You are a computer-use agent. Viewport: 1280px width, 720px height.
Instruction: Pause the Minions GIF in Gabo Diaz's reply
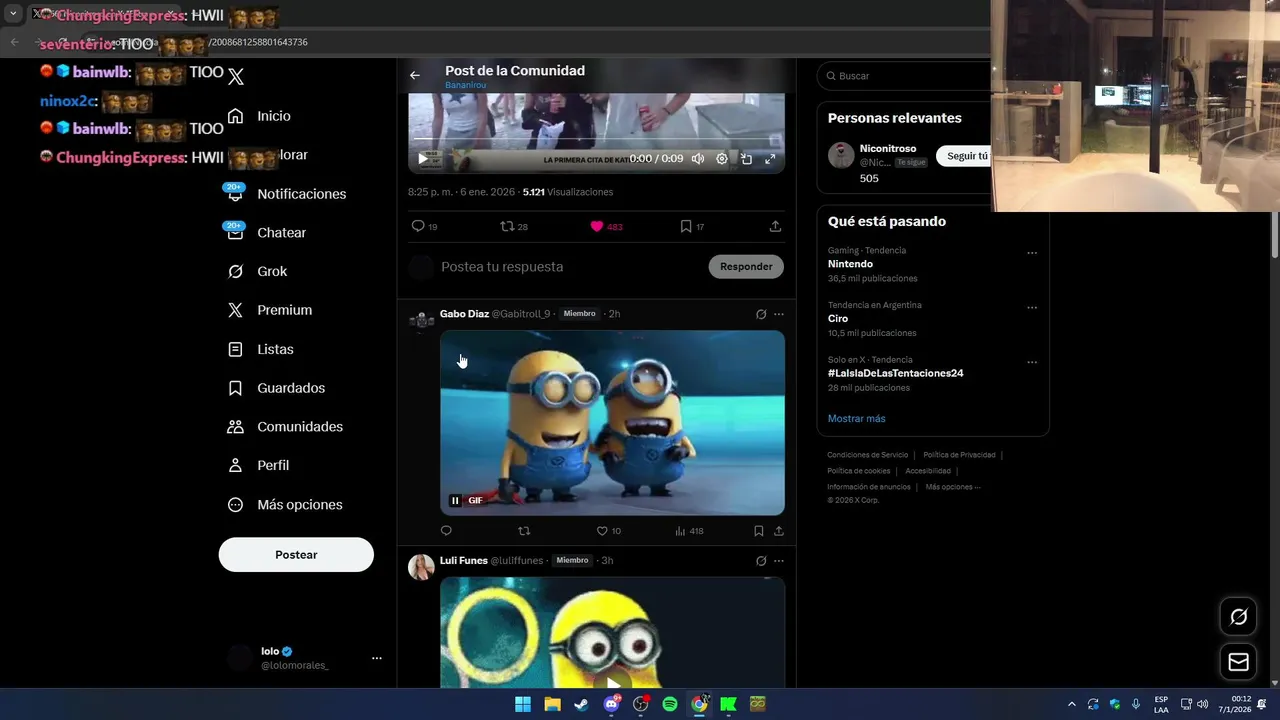click(455, 501)
